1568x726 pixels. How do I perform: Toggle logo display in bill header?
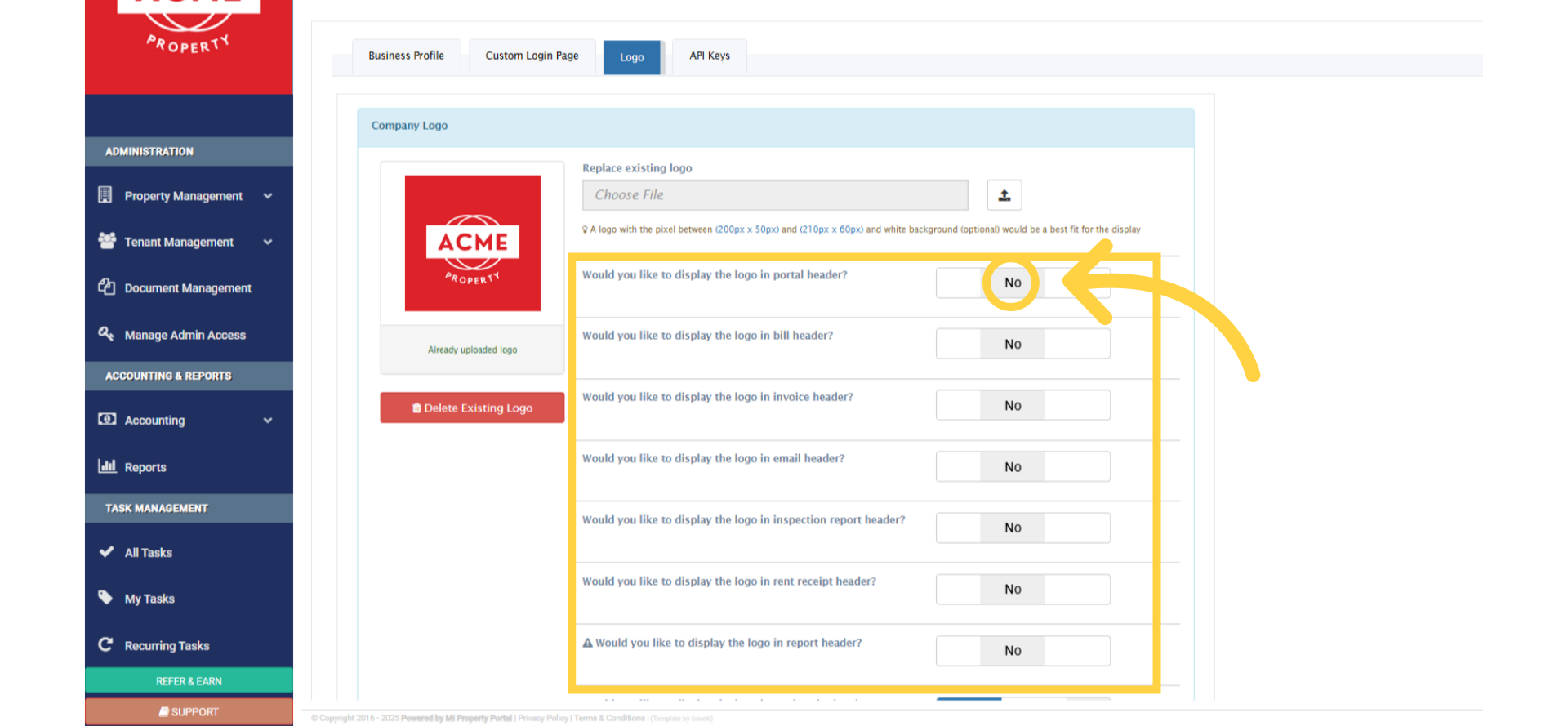point(1022,344)
